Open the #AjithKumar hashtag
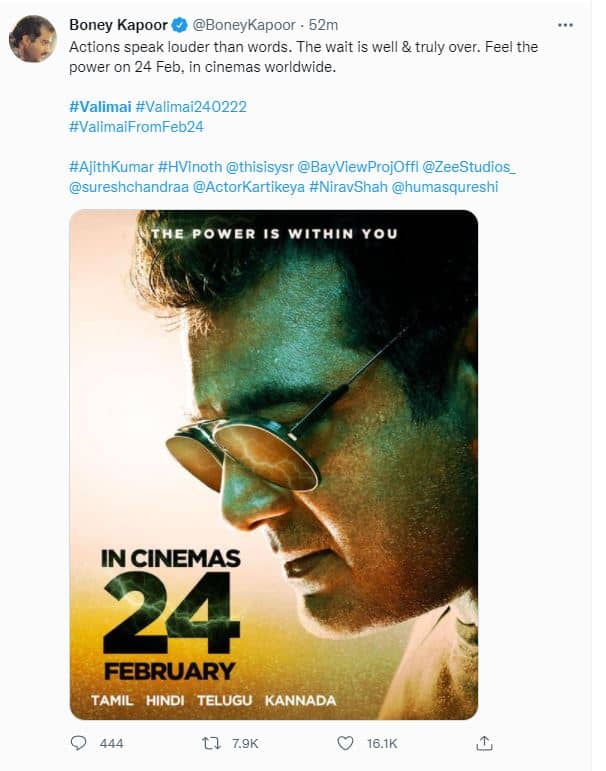The width and height of the screenshot is (606, 771). point(111,167)
